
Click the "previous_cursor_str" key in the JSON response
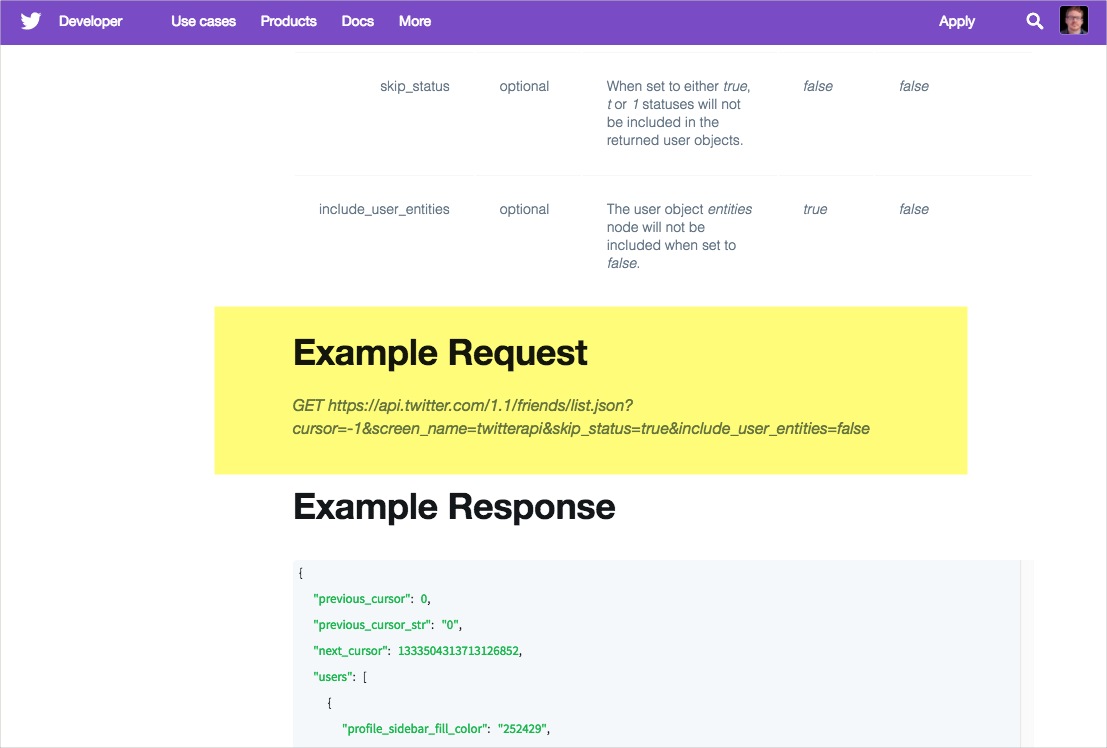pyautogui.click(x=371, y=625)
